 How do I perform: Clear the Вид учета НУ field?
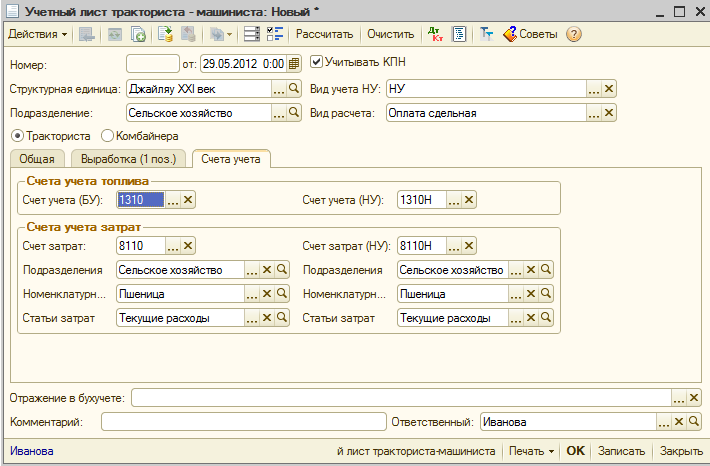tap(609, 89)
